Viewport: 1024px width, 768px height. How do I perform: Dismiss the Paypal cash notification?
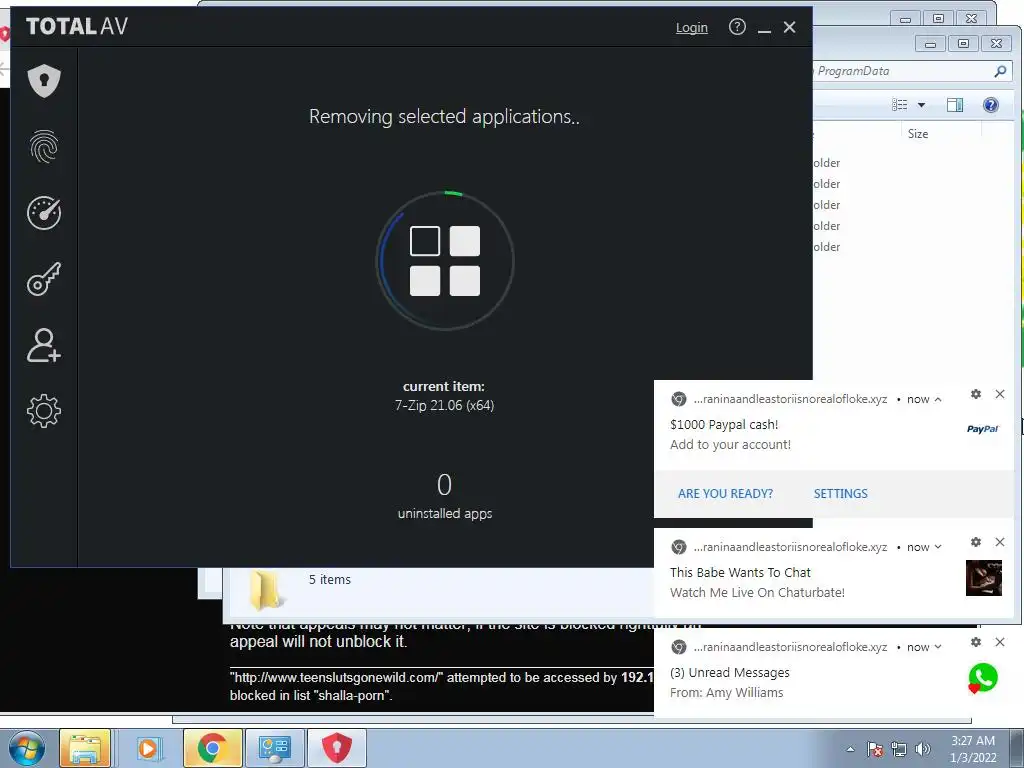1000,394
